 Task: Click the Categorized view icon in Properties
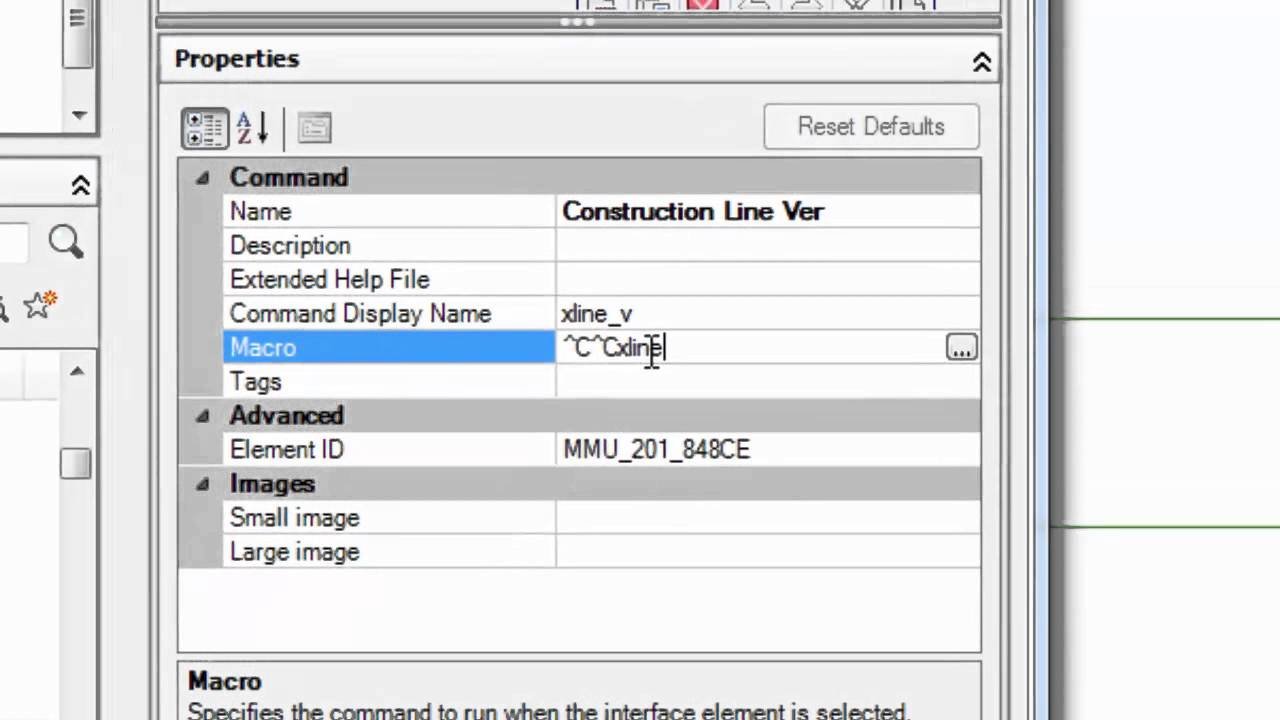[x=205, y=128]
